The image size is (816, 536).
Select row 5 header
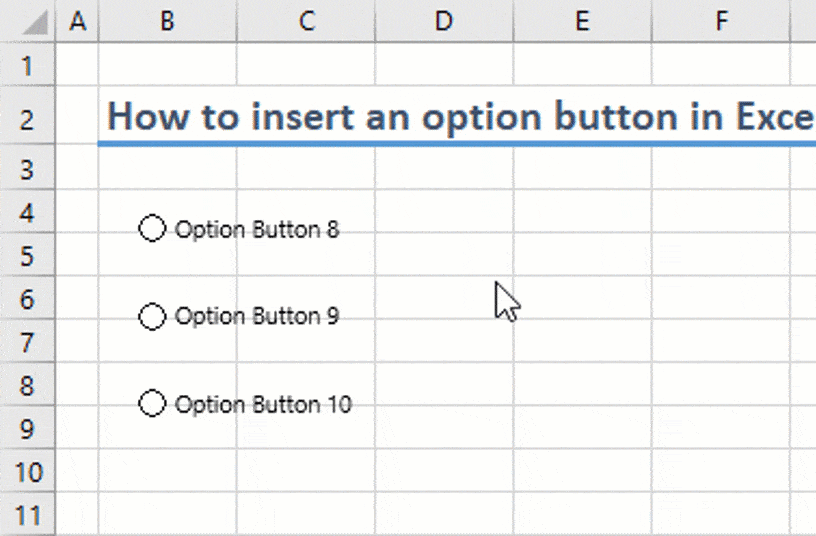pos(27,257)
